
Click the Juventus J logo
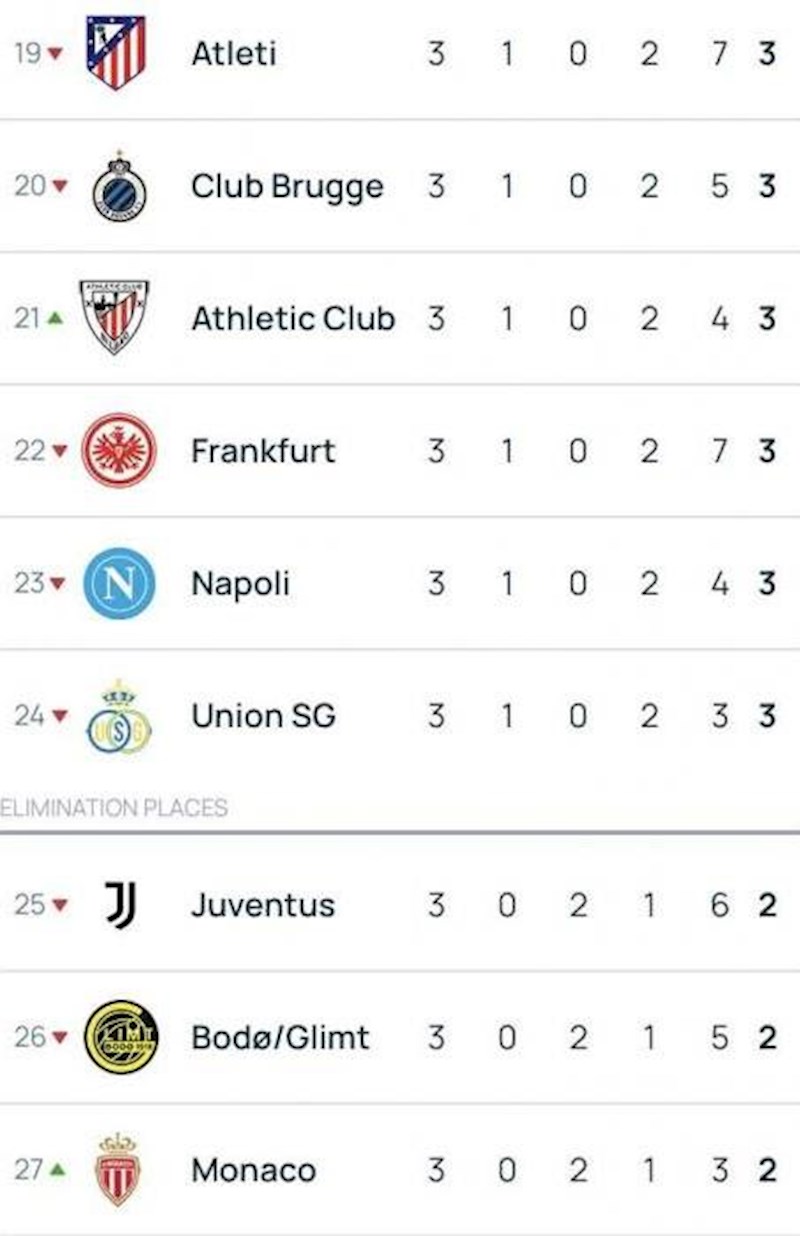pyautogui.click(x=120, y=905)
